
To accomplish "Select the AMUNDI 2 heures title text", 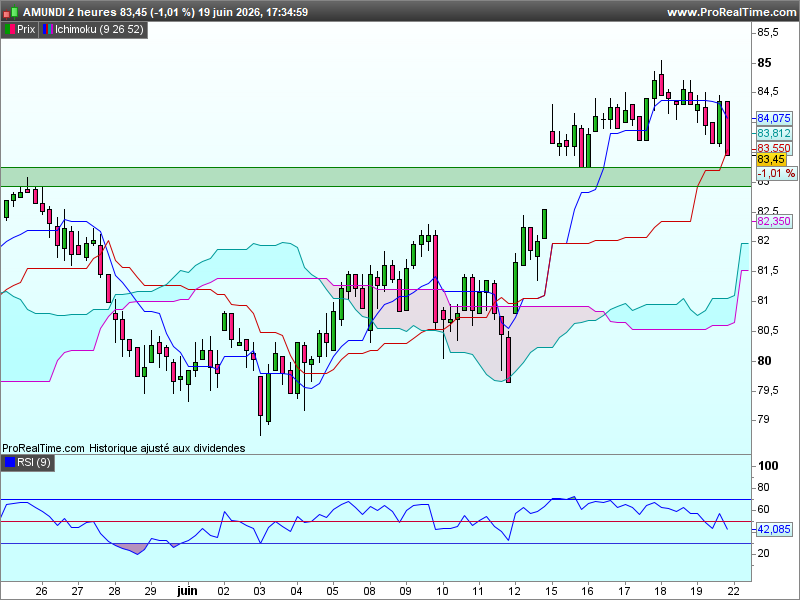I will click(69, 12).
